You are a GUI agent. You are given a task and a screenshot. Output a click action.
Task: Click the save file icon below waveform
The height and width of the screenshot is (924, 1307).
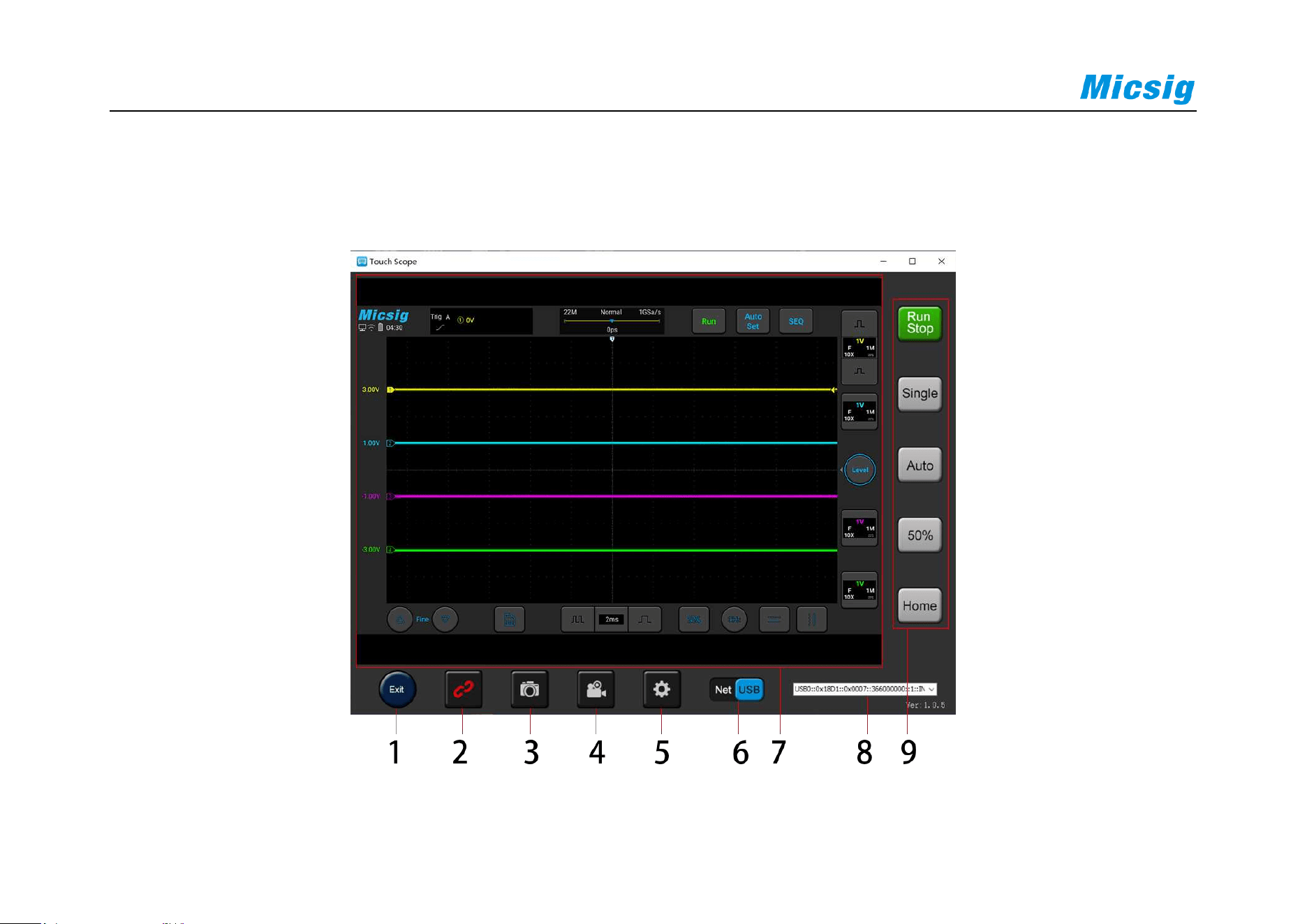[x=510, y=619]
